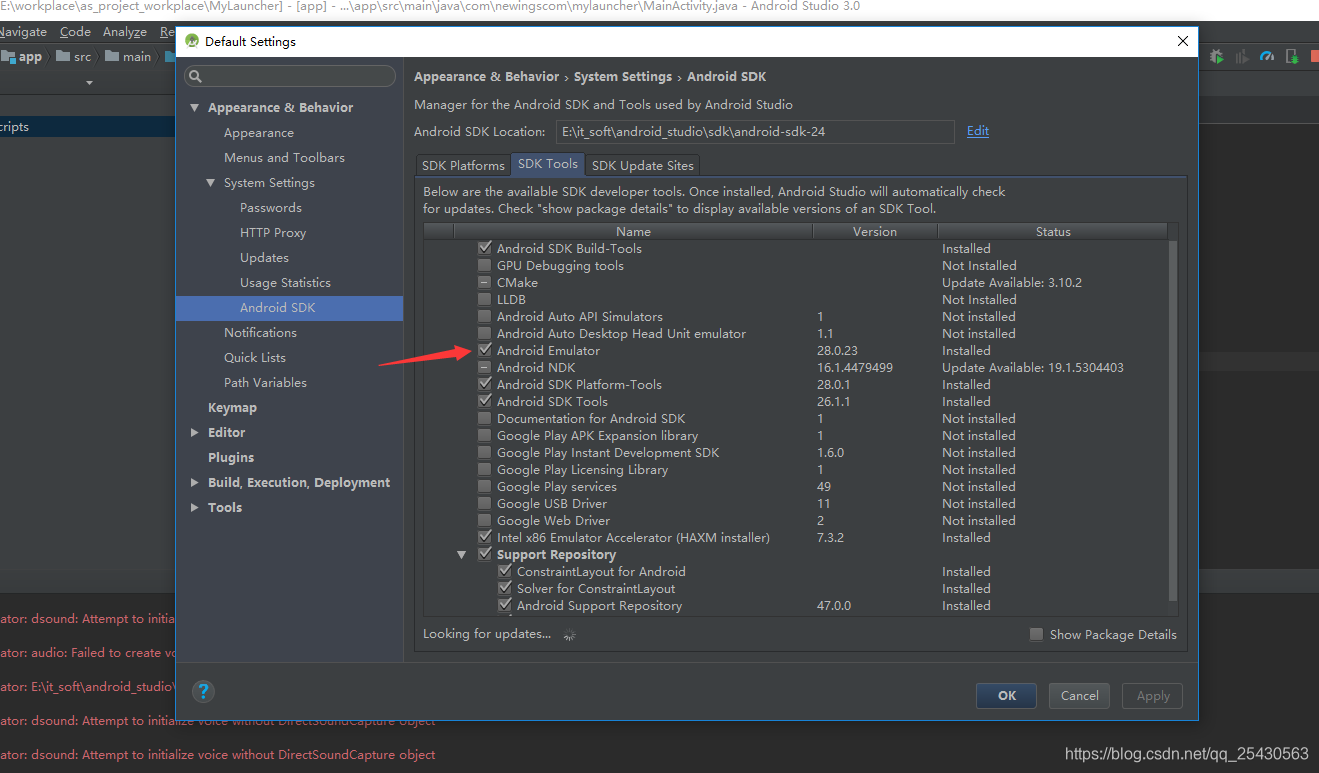This screenshot has height=773, width=1319.
Task: Click the Android Profiler gauge icon
Action: coord(1267,56)
